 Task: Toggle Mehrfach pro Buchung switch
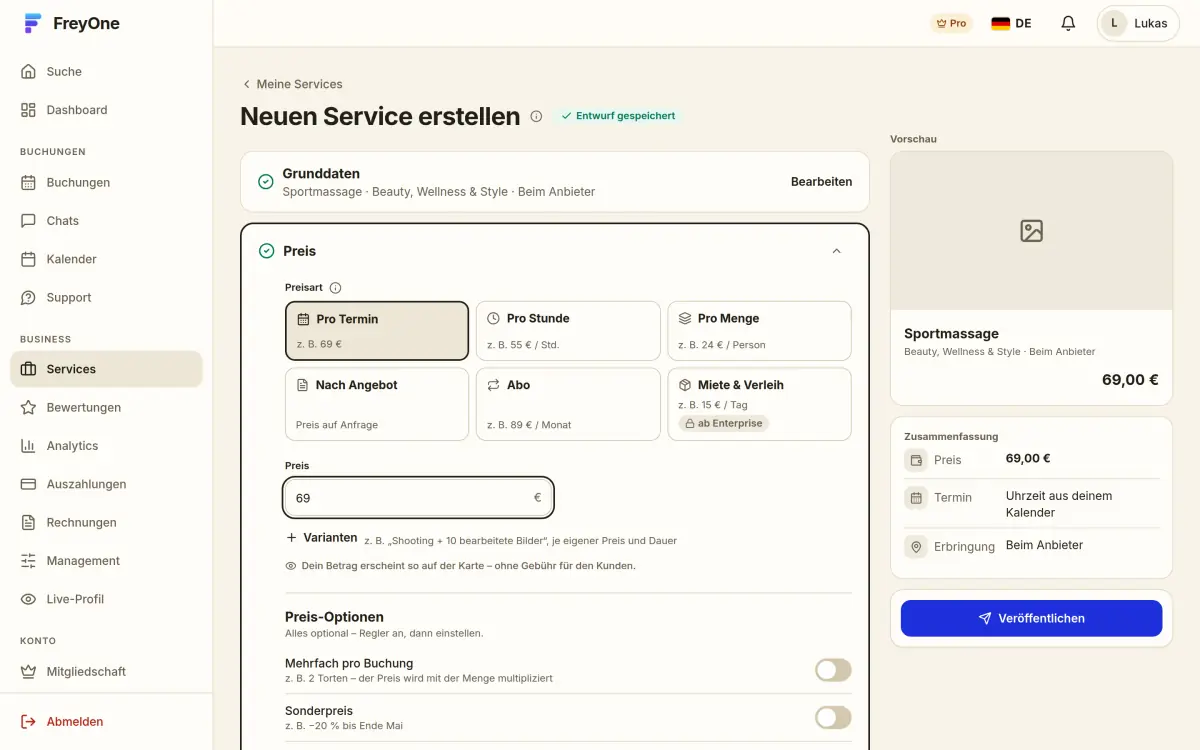tap(833, 670)
